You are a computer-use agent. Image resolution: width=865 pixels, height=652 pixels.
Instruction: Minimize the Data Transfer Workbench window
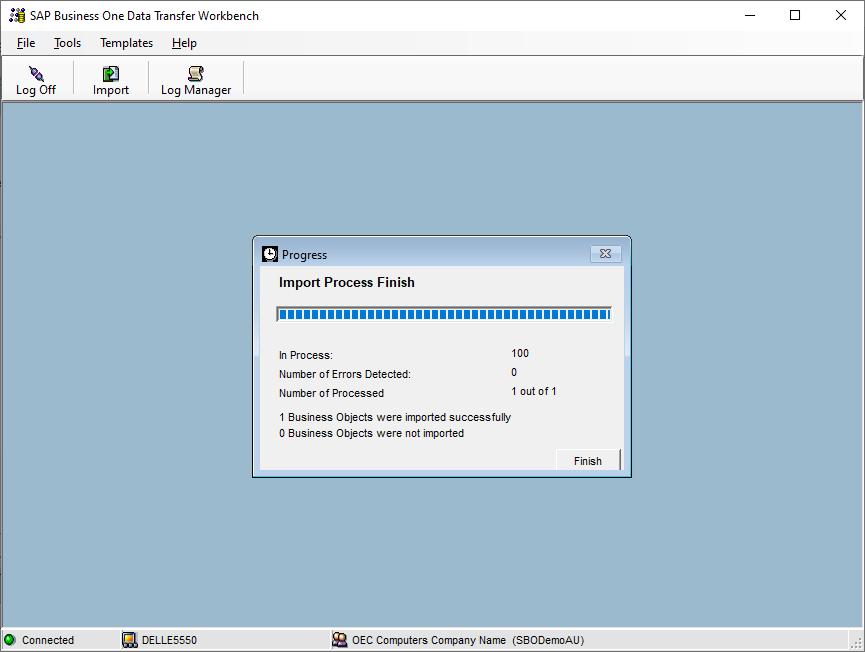[x=750, y=15]
